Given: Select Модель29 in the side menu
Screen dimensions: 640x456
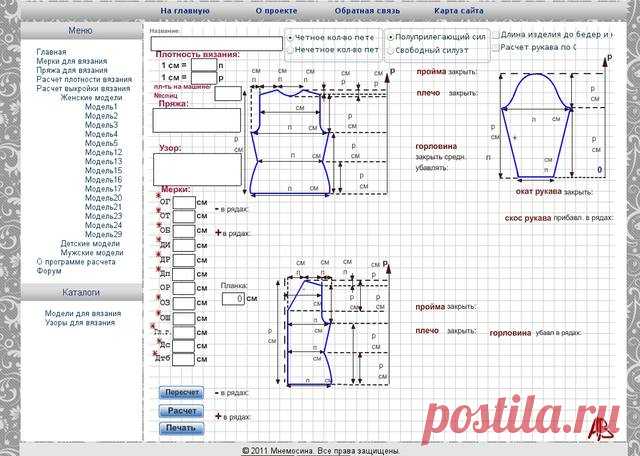Looking at the screenshot, I should pyautogui.click(x=103, y=234).
